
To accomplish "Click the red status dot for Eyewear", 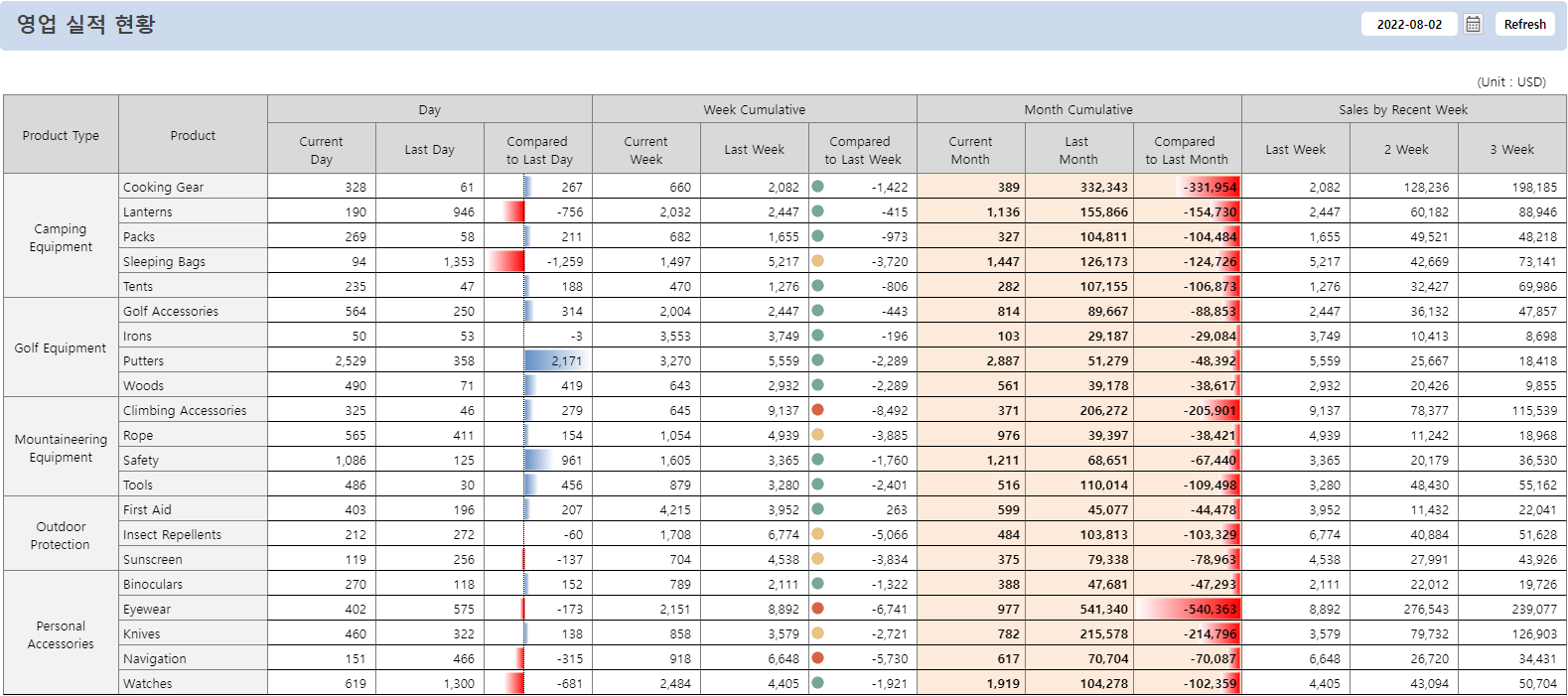I will (818, 608).
